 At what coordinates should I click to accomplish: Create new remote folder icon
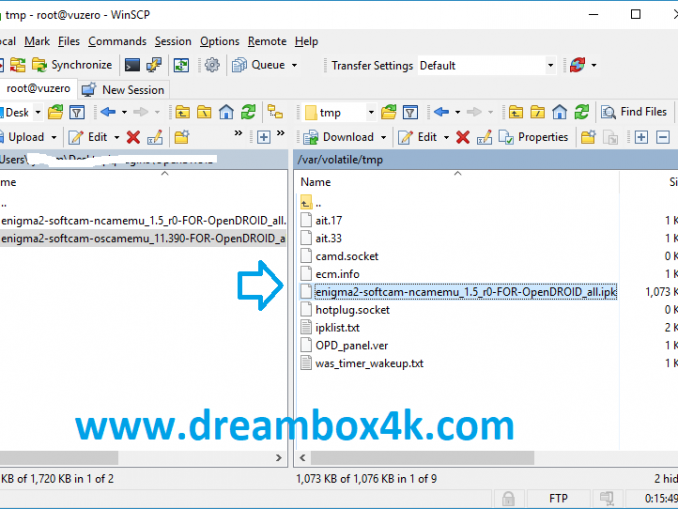[588, 138]
